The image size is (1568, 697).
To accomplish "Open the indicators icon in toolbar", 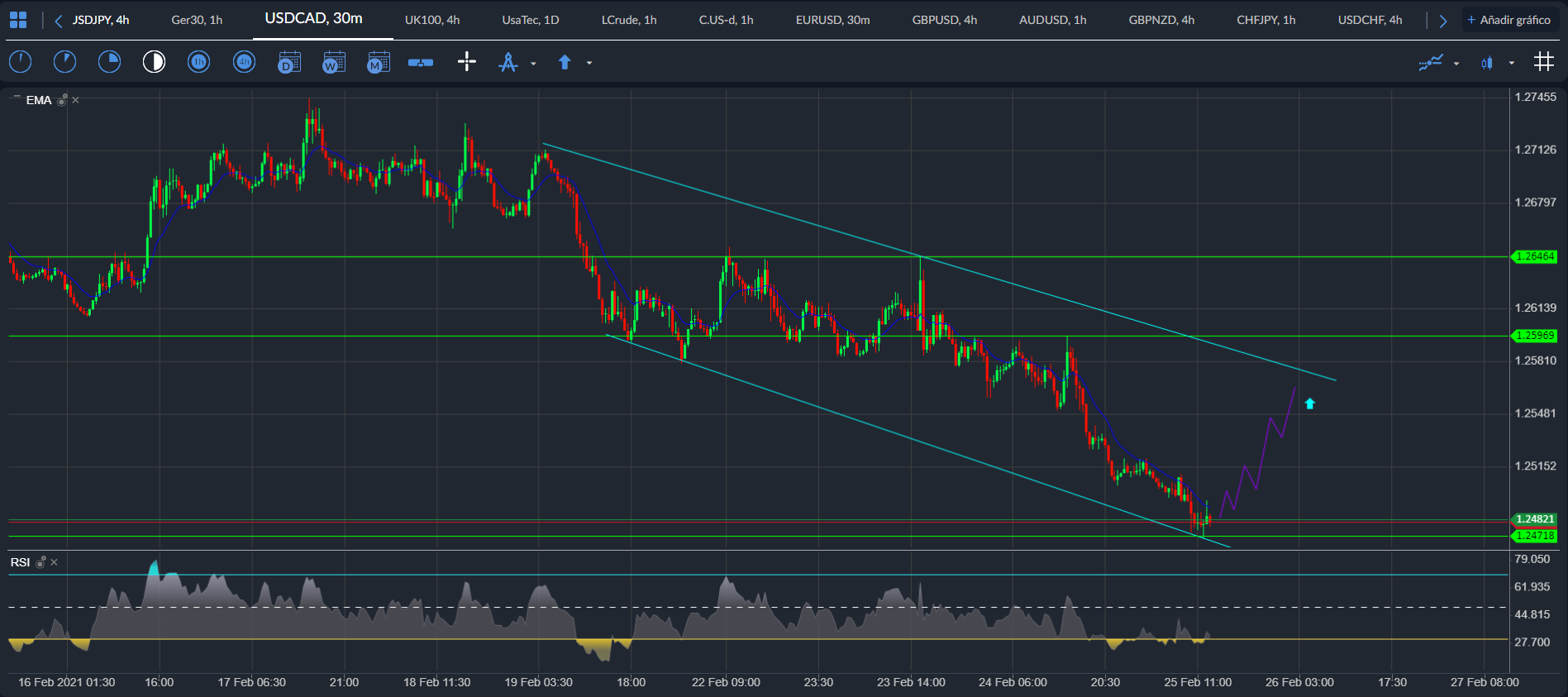I will [1431, 62].
